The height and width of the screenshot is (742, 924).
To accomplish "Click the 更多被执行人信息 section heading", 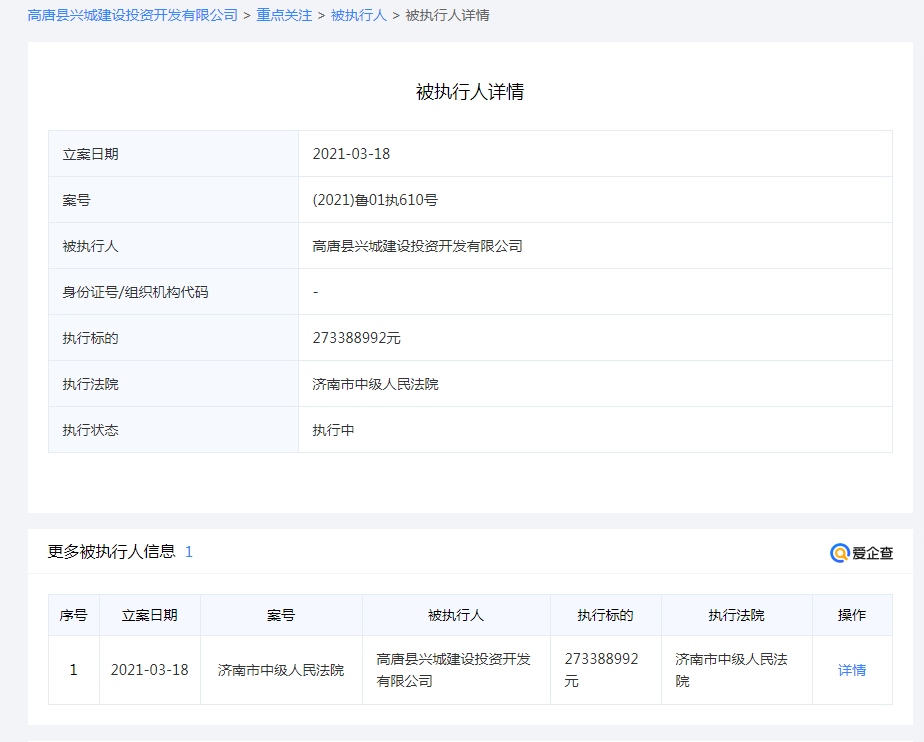I will 112,551.
